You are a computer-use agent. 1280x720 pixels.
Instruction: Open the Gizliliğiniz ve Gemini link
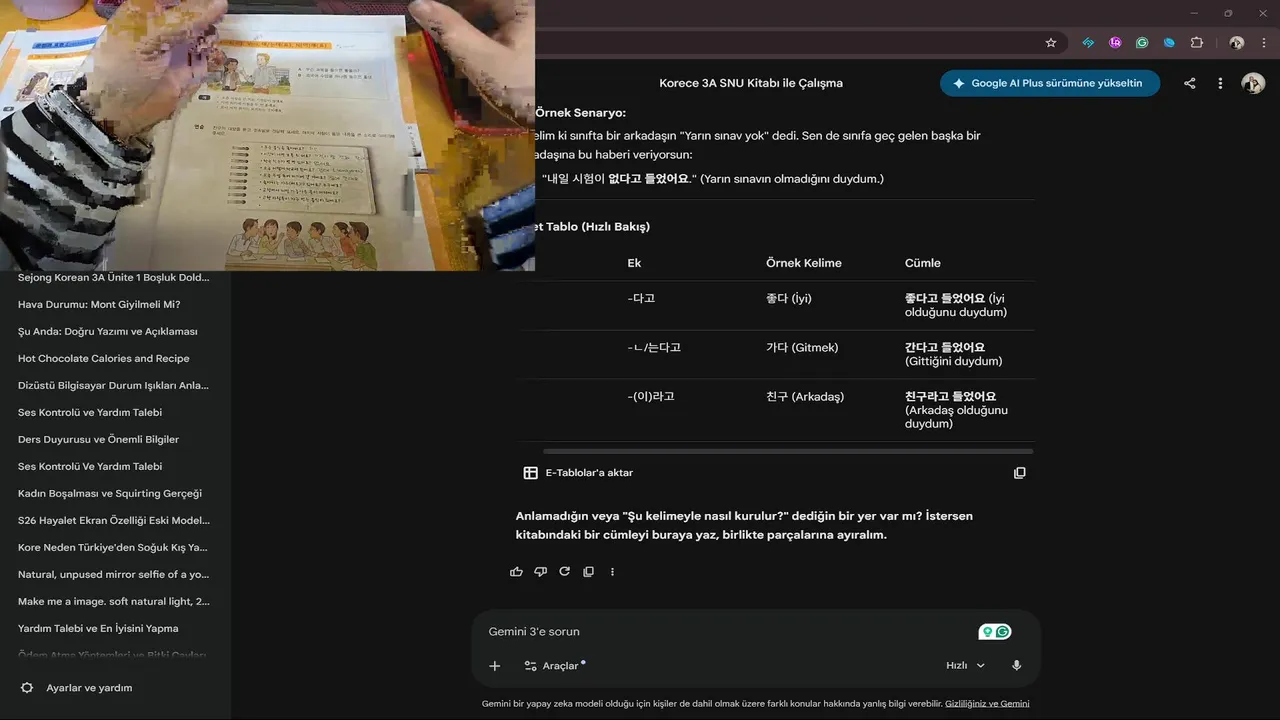[987, 704]
